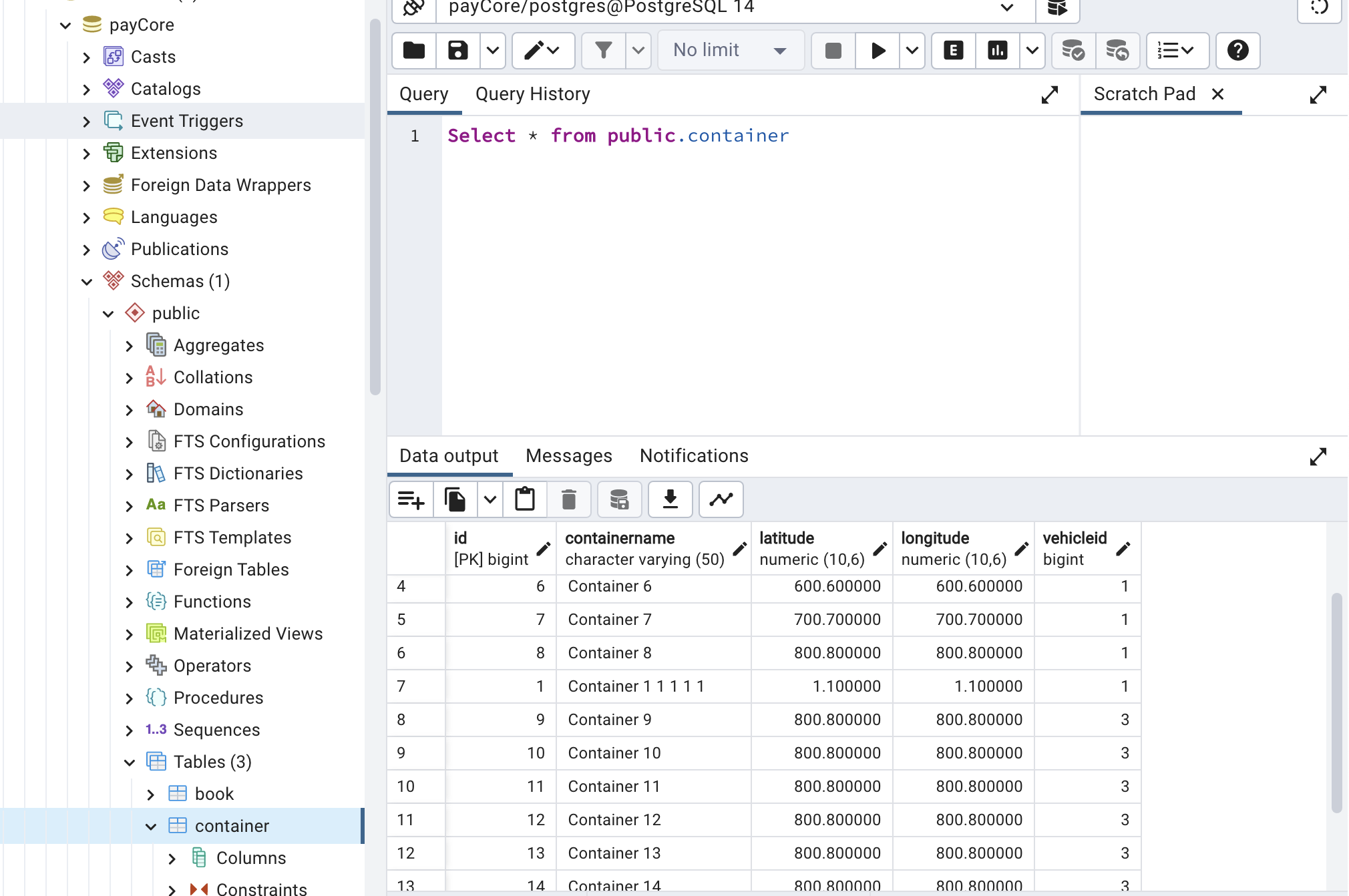This screenshot has width=1349, height=896.
Task: Select the Event Triggers item in sidebar
Action: click(187, 120)
